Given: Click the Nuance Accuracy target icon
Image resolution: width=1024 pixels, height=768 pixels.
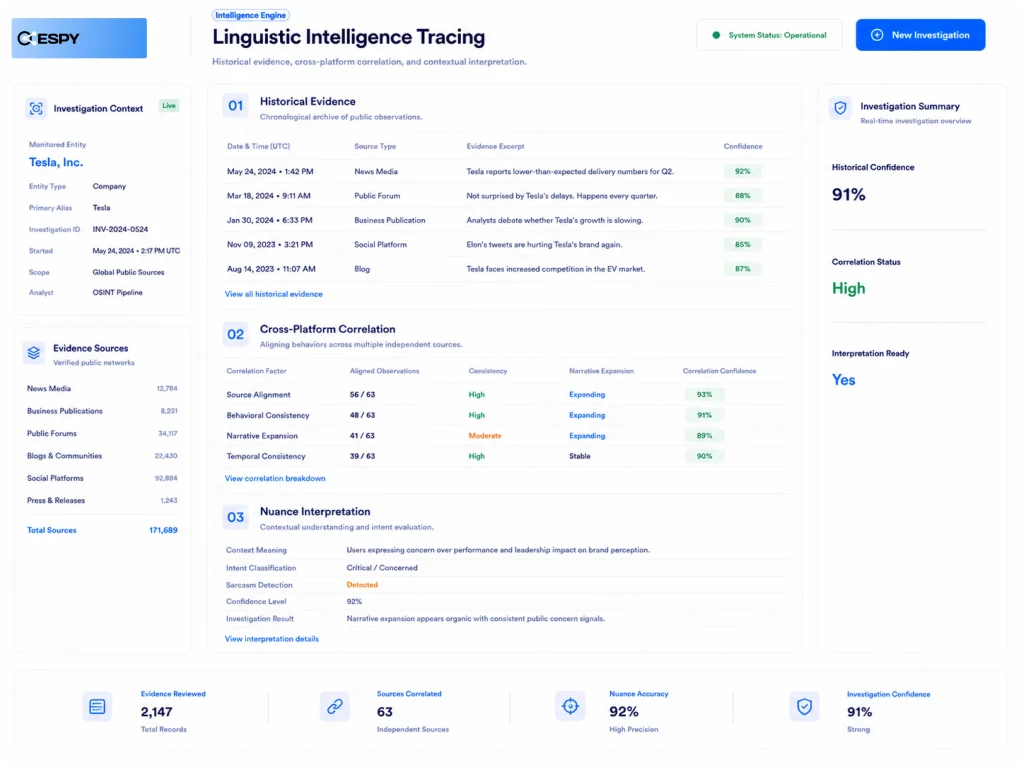Looking at the screenshot, I should pos(570,706).
